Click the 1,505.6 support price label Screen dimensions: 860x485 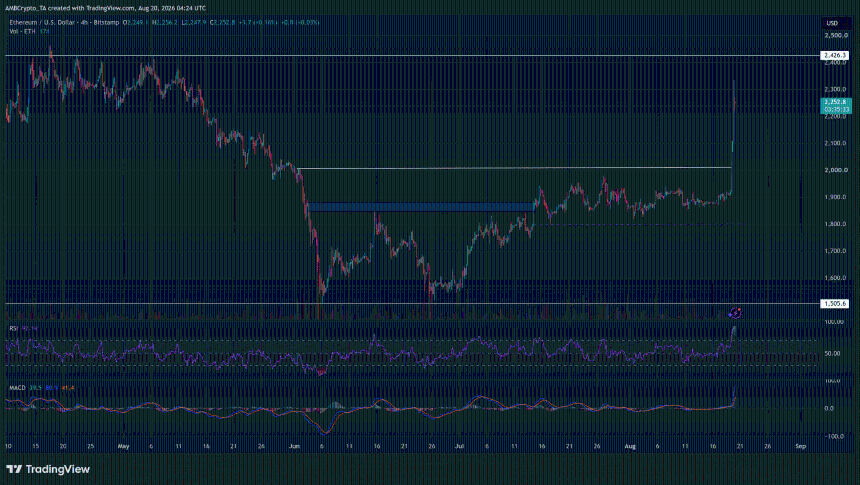coord(834,303)
